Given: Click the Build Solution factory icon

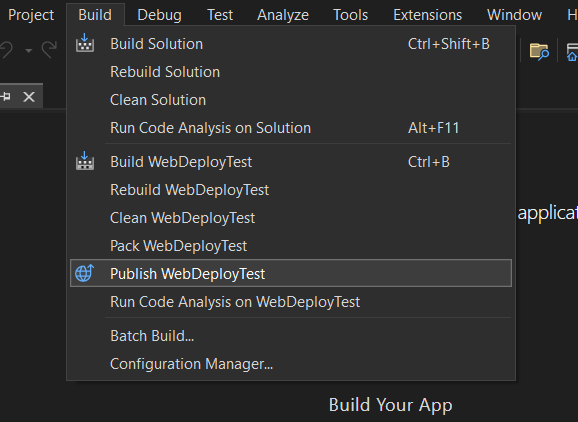Looking at the screenshot, I should (85, 43).
